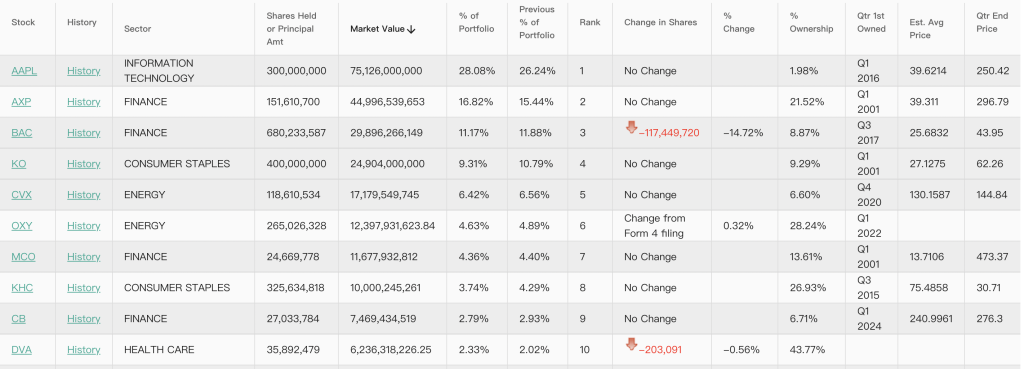Sort by % of Portfolio header

tap(477, 22)
